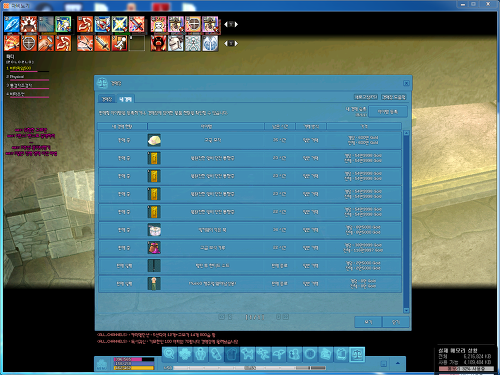
Task: Click the pink-bordered round shield quickslot icon
Action: point(193,24)
